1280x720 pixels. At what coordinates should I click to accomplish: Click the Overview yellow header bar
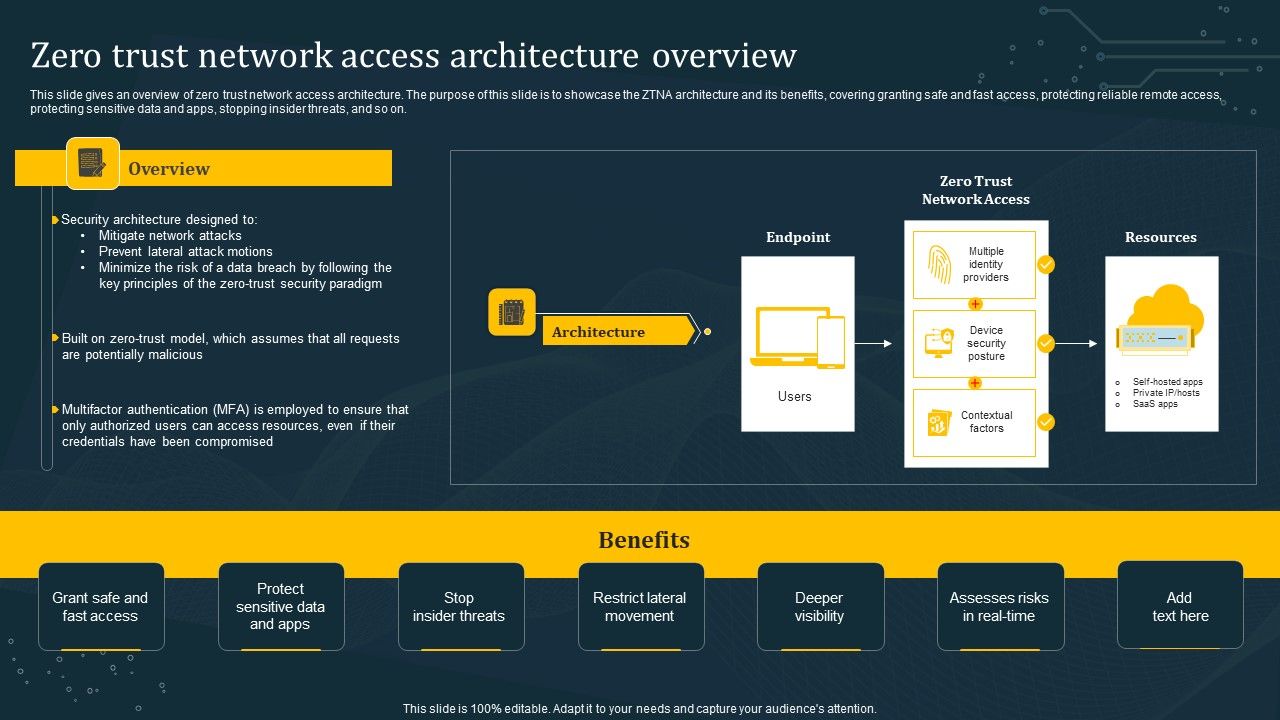tap(203, 168)
